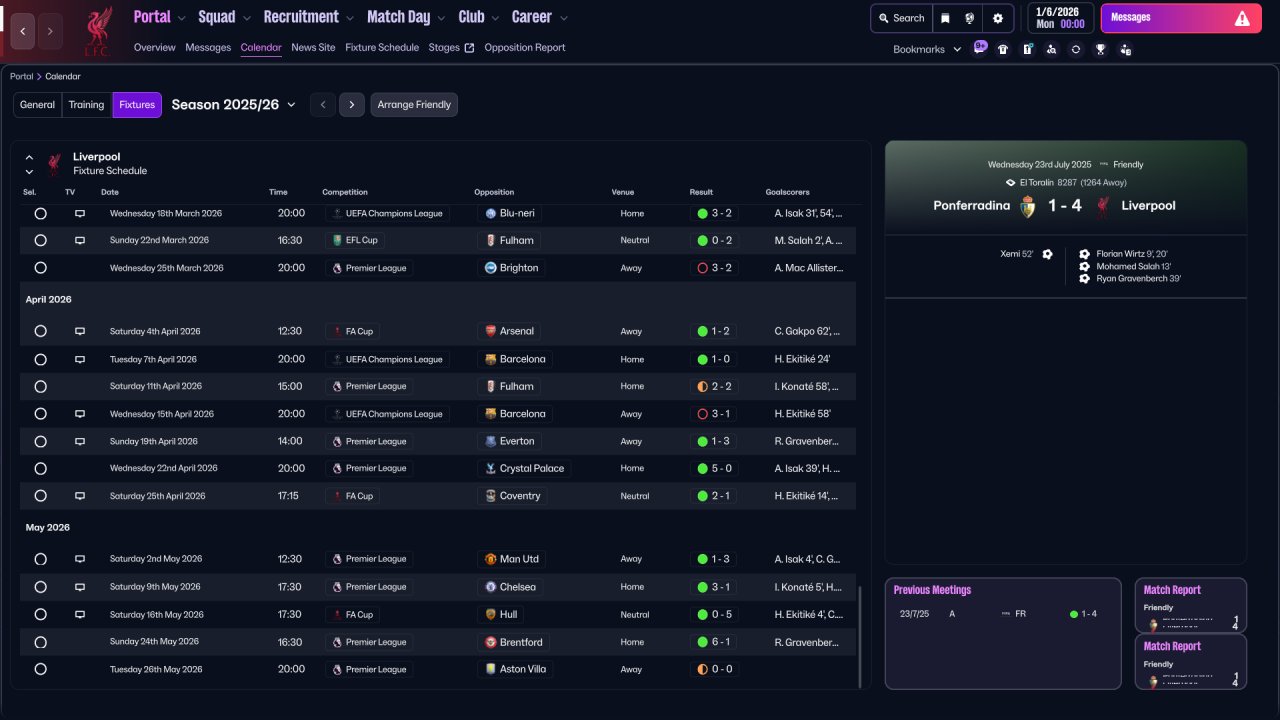Click the circular arrows bookmark icon
The height and width of the screenshot is (720, 1280).
point(1076,49)
